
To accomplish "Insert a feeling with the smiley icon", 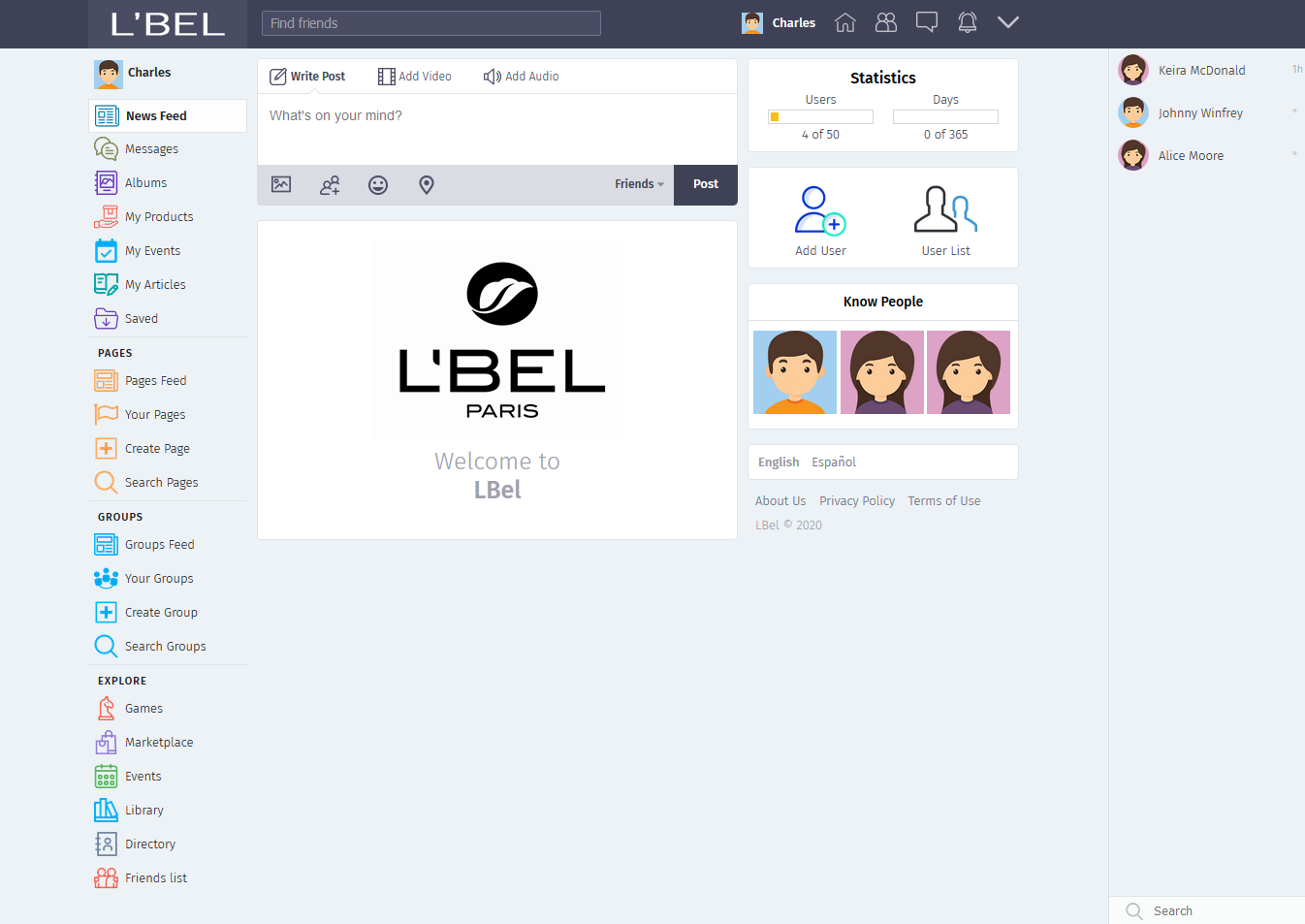I will (378, 184).
